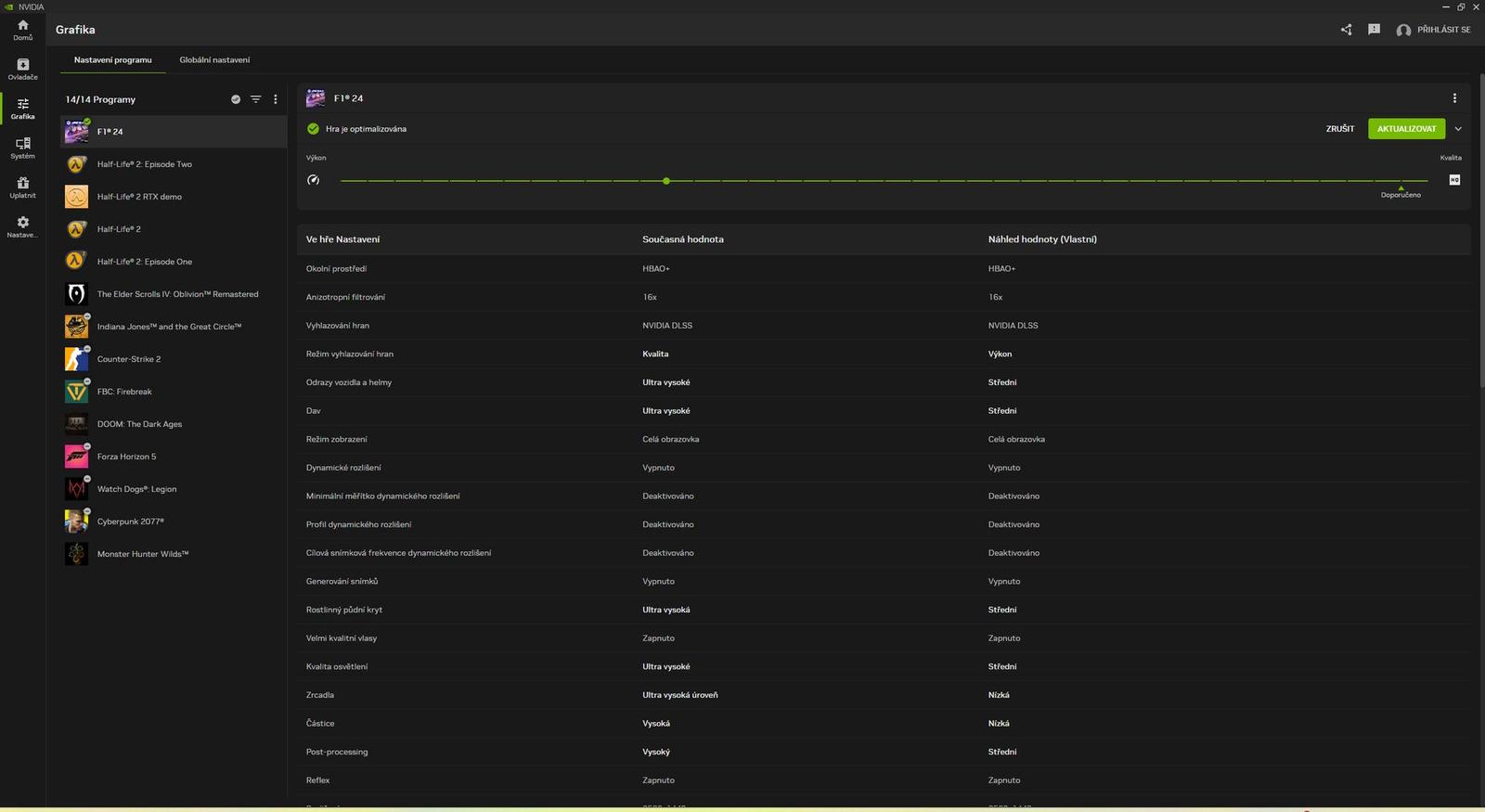Click the Současná hodnota column header
Image resolution: width=1485 pixels, height=812 pixels.
tap(683, 239)
